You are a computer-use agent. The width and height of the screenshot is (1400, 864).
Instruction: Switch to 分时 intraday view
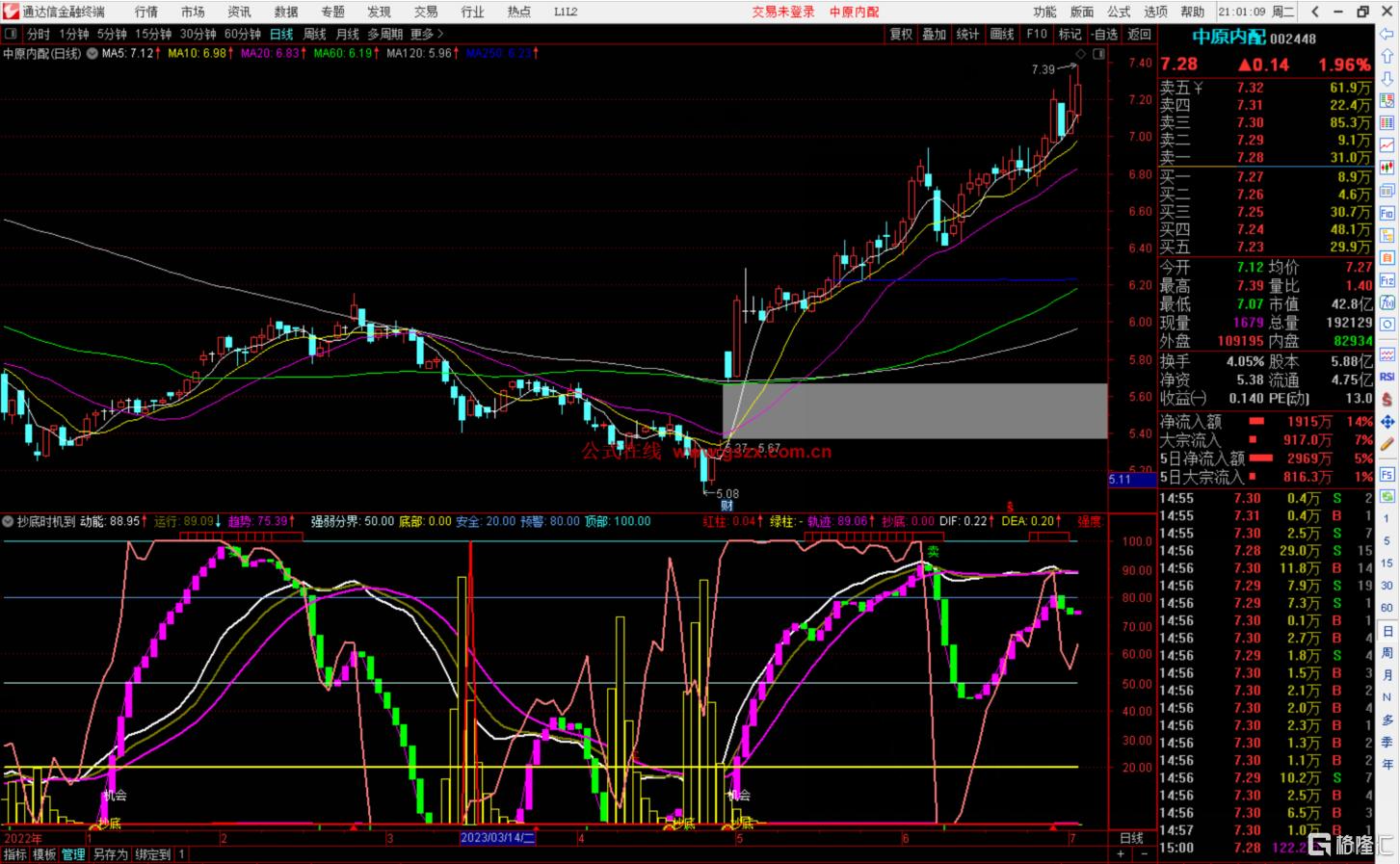coord(39,34)
